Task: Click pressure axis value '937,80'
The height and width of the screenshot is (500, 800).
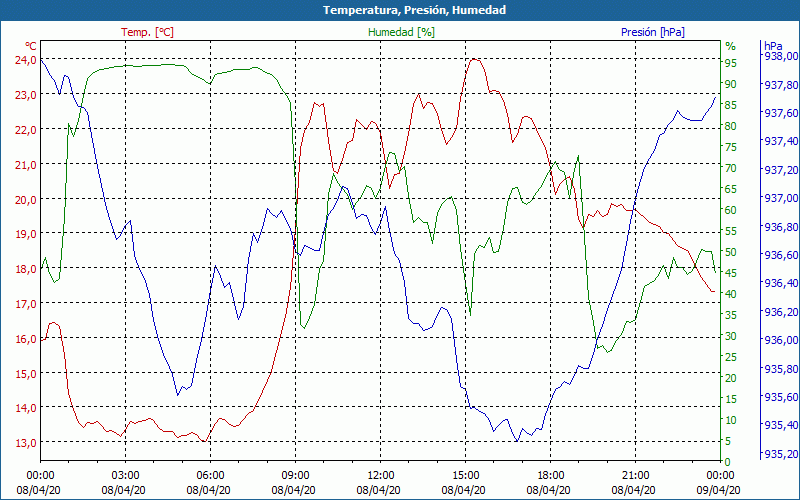Action: 782,85
